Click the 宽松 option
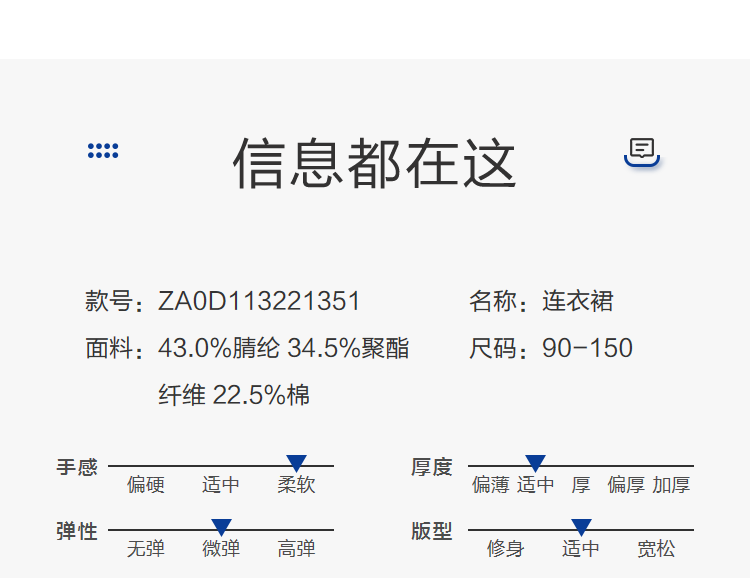Image resolution: width=750 pixels, height=578 pixels. click(x=656, y=549)
